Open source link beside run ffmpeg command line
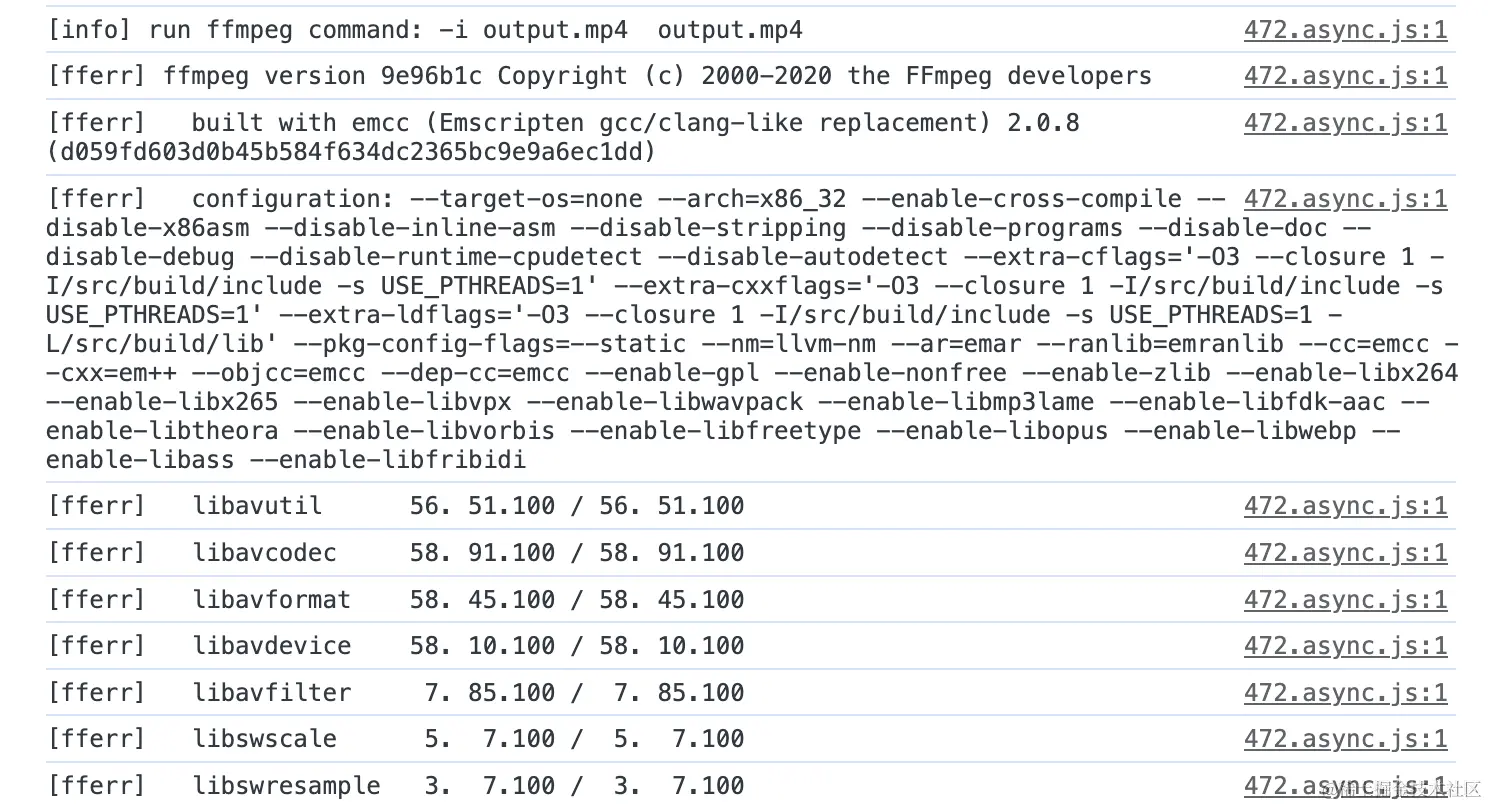The height and width of the screenshot is (806, 1488). point(1345,30)
